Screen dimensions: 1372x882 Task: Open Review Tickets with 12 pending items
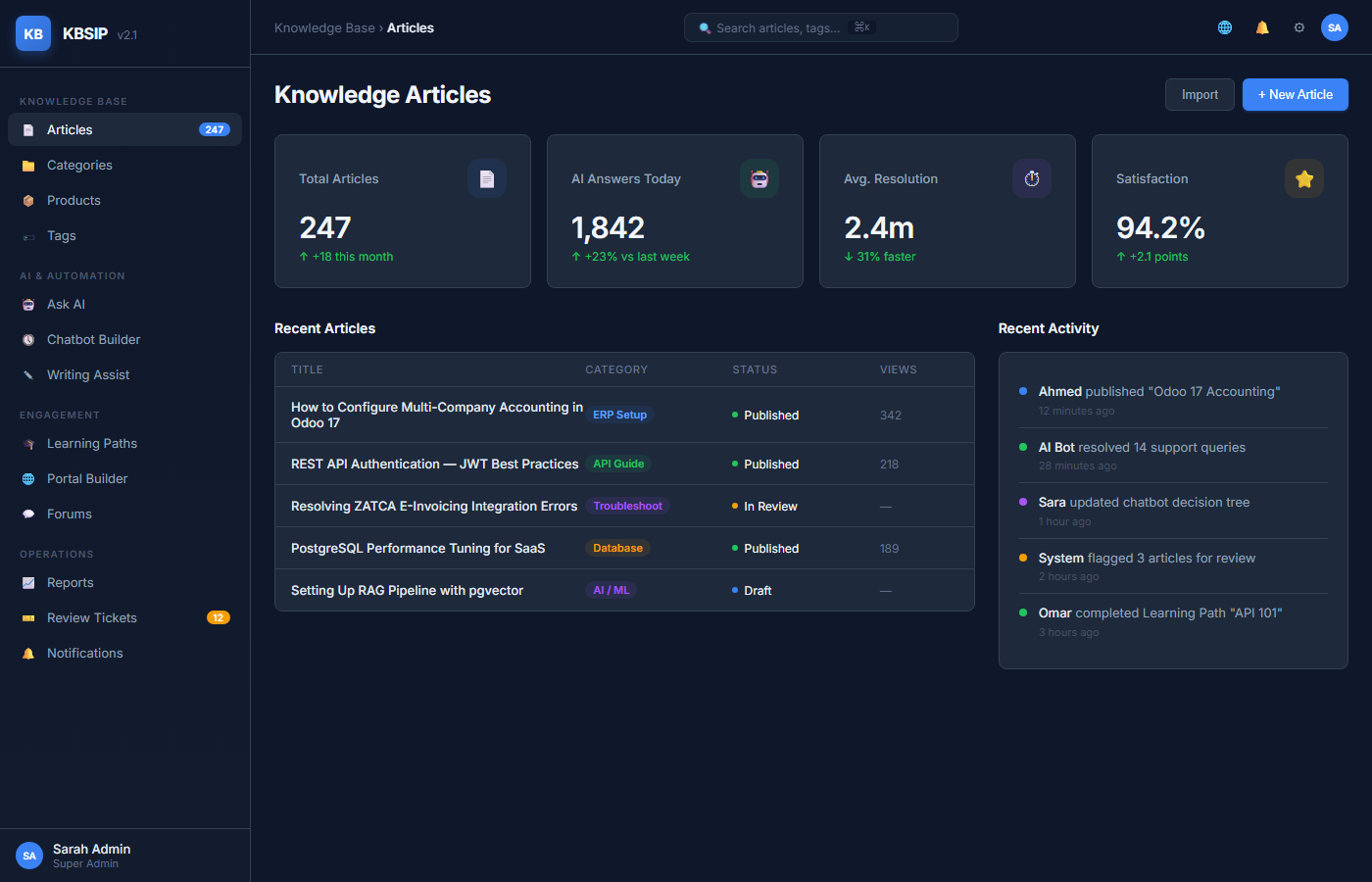coord(92,617)
